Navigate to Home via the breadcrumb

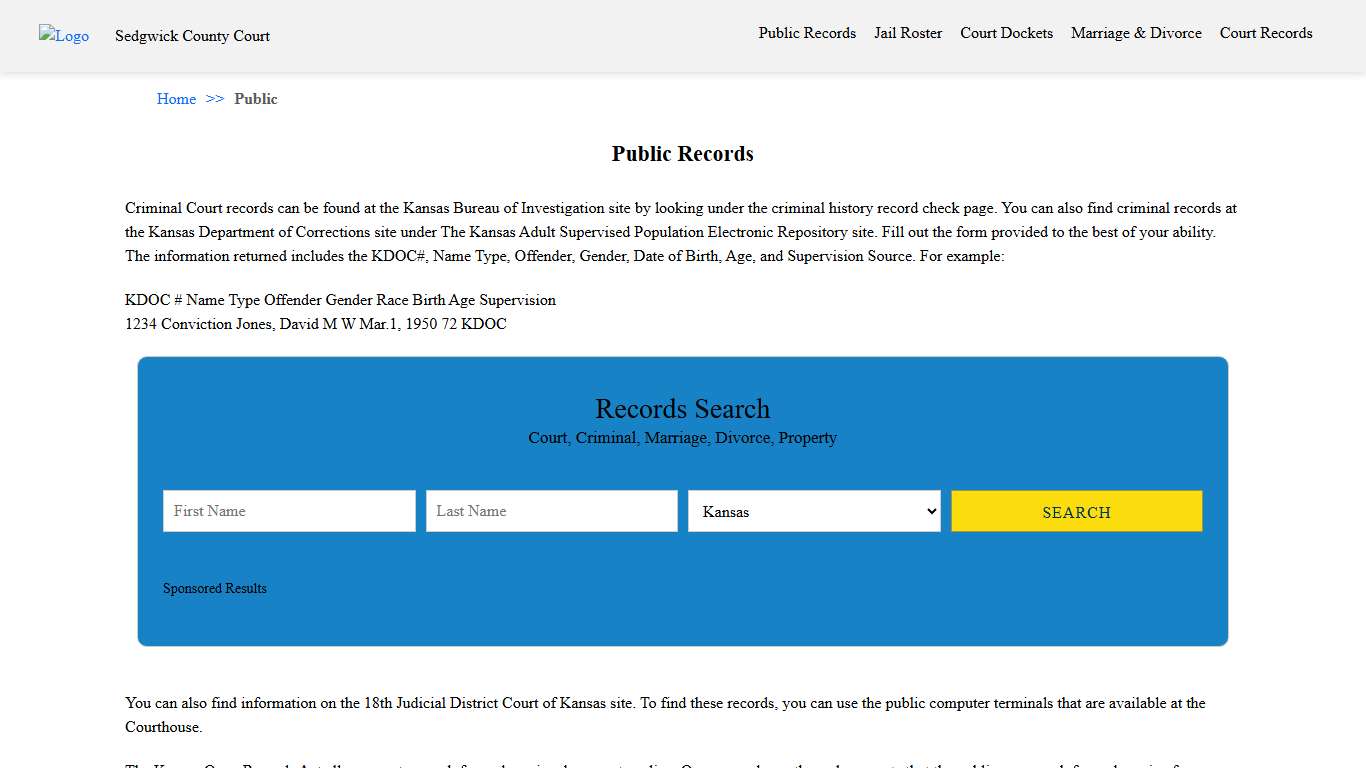pos(176,98)
